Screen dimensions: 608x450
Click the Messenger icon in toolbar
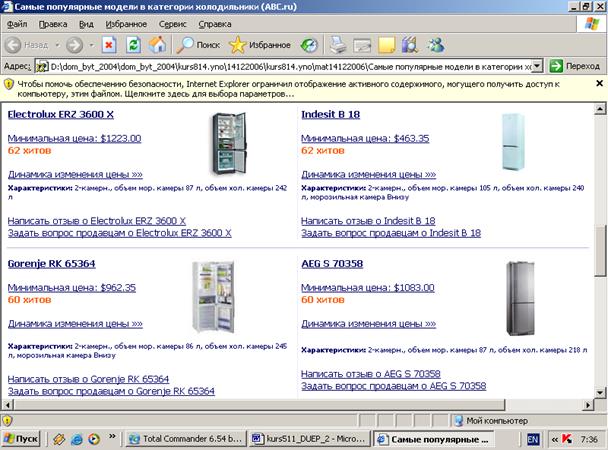point(436,44)
